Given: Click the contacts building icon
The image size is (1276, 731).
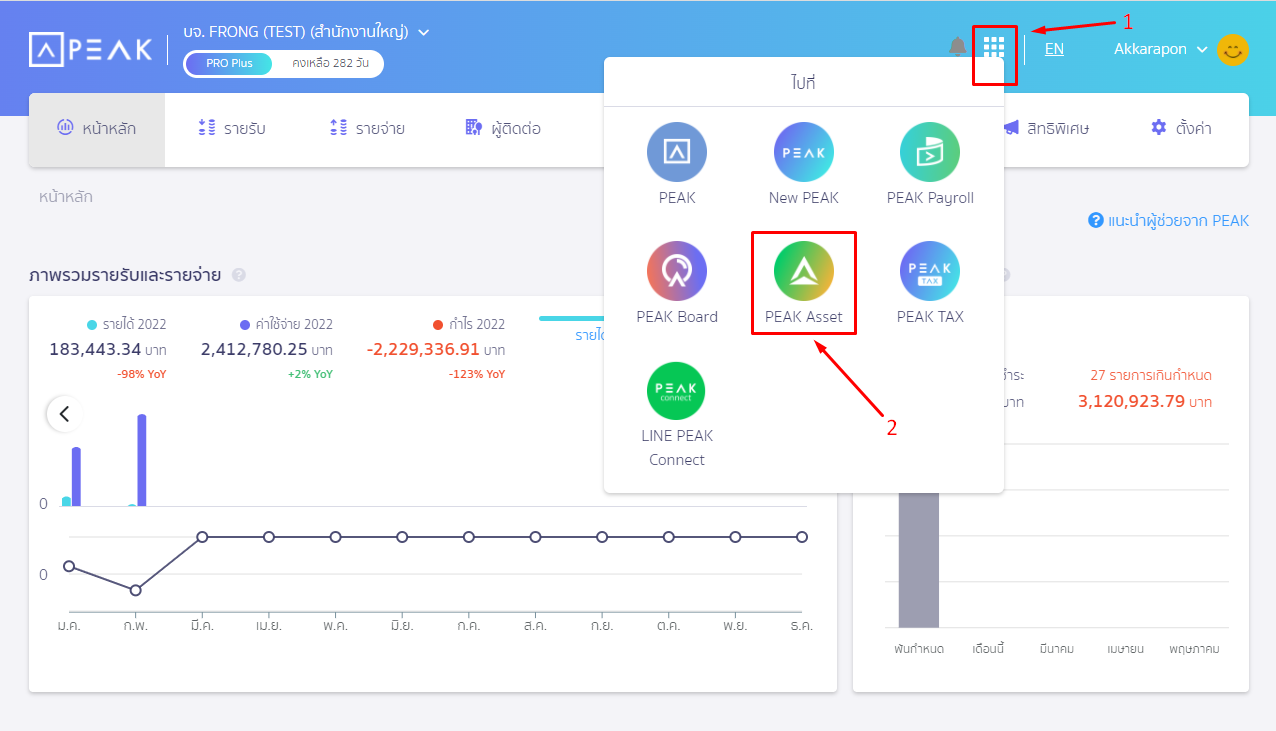Looking at the screenshot, I should click(x=474, y=127).
